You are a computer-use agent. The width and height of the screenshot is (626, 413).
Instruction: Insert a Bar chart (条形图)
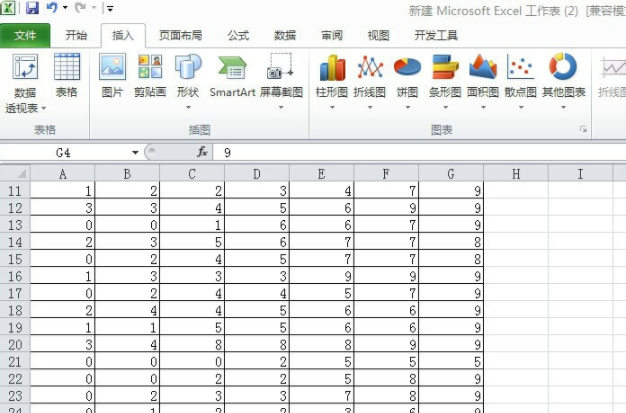tap(445, 82)
